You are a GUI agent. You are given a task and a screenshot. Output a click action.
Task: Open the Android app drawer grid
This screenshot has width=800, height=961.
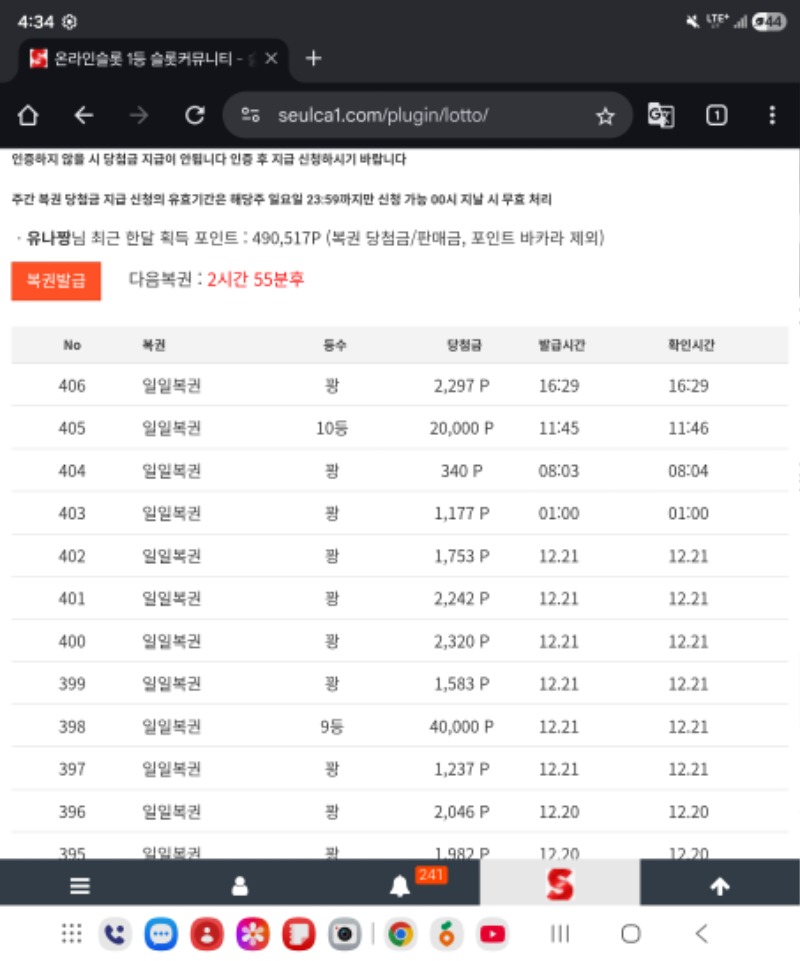click(x=72, y=934)
